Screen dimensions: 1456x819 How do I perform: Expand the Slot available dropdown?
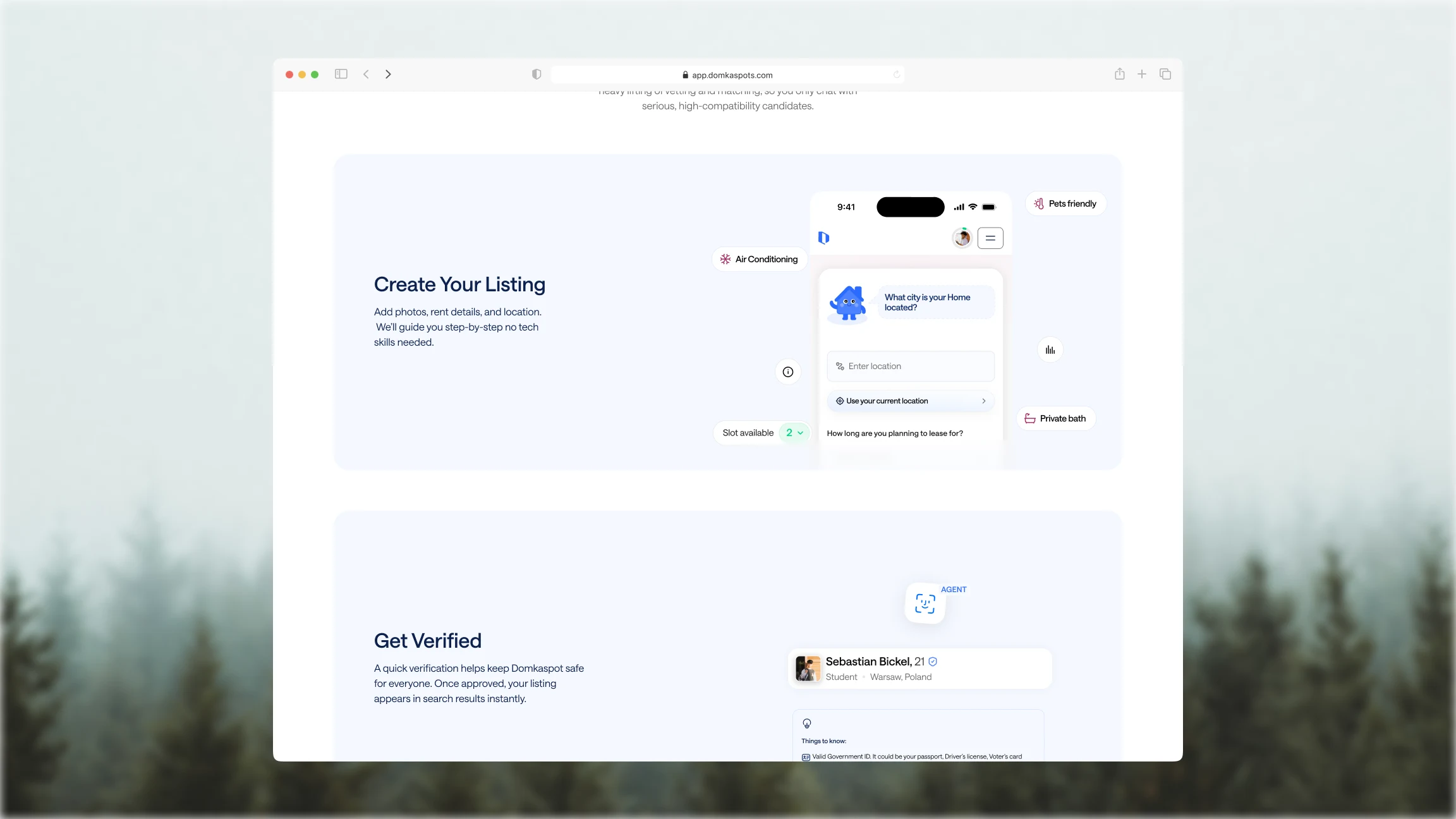pyautogui.click(x=794, y=433)
